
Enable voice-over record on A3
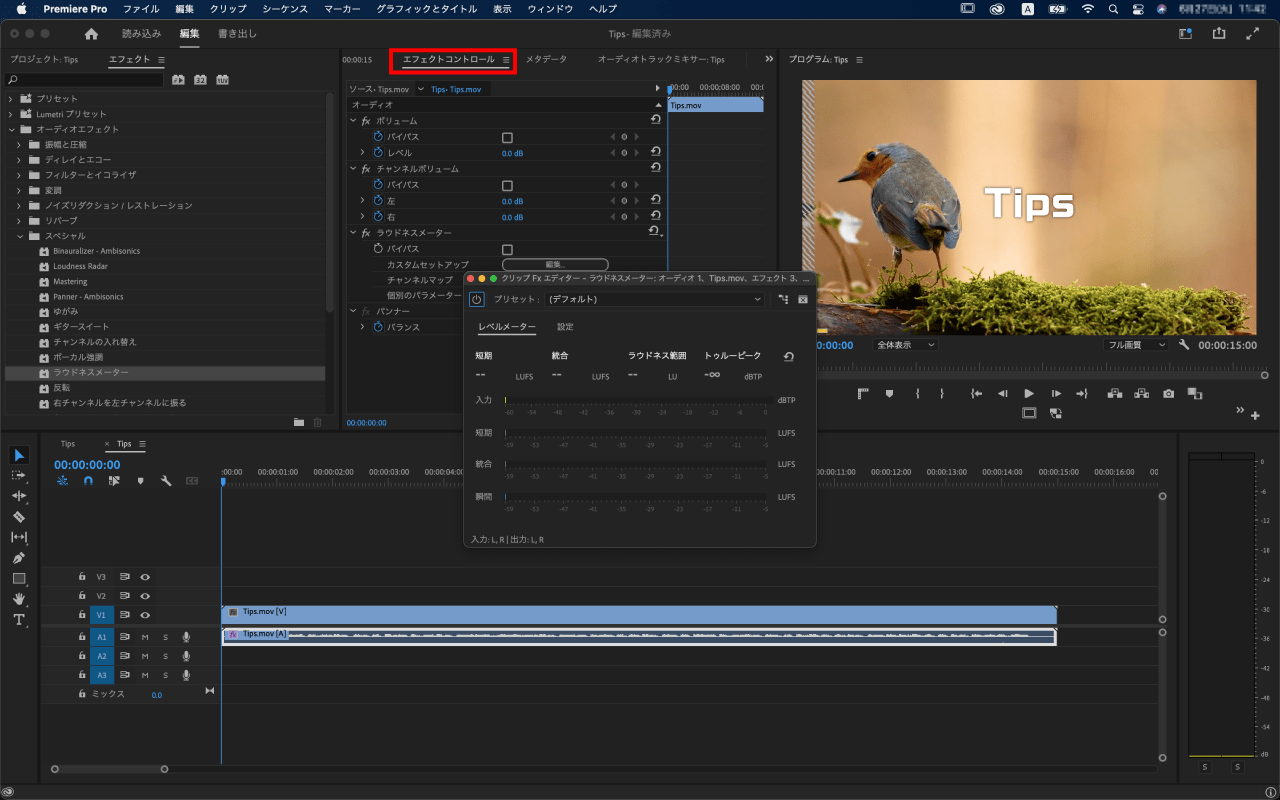(186, 675)
